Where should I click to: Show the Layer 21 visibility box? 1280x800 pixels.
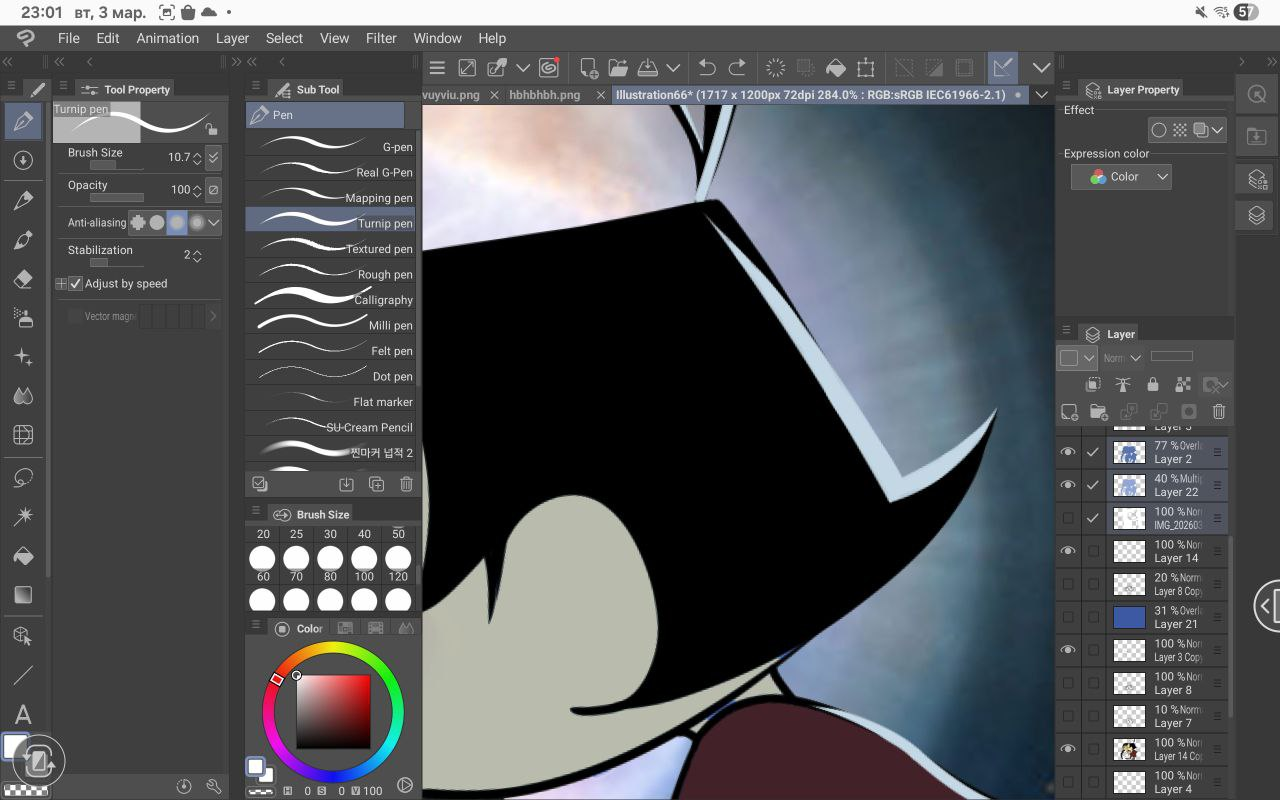1068,617
